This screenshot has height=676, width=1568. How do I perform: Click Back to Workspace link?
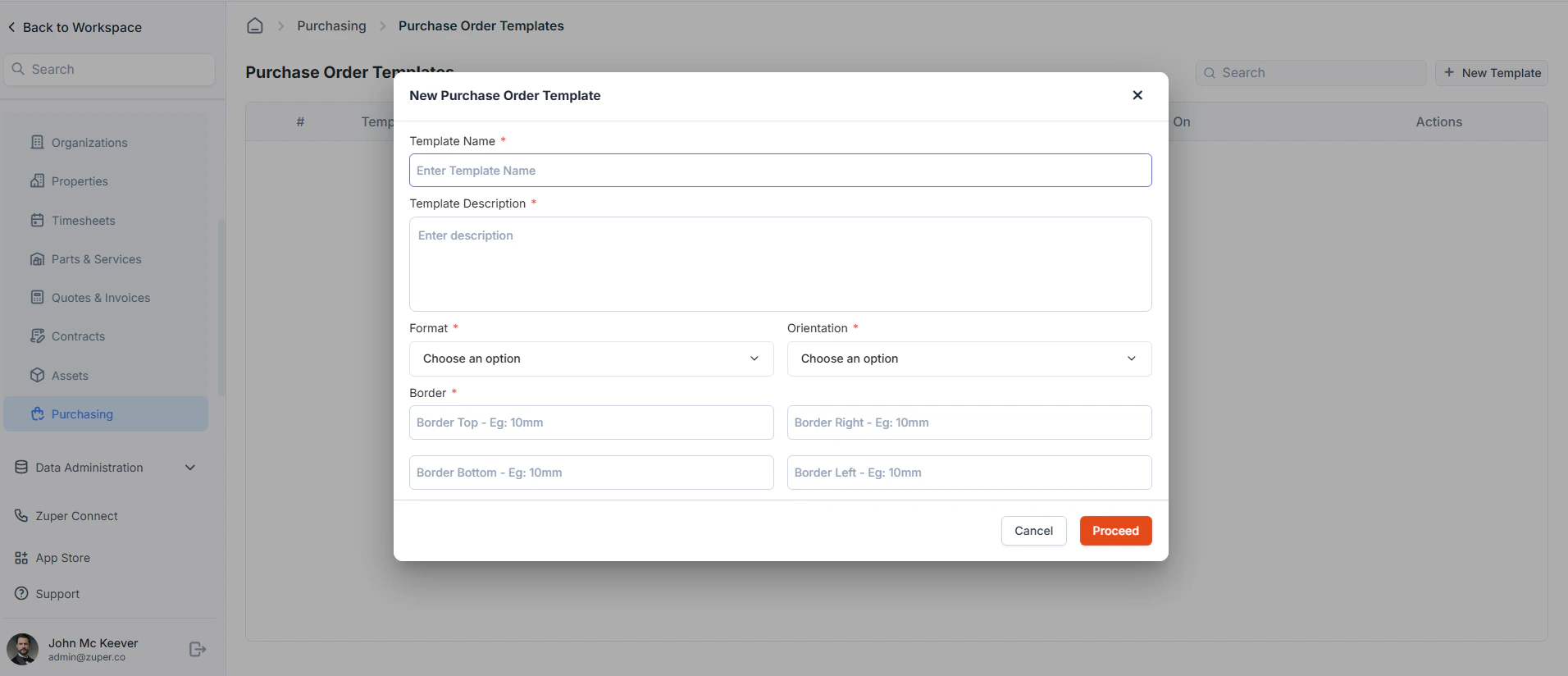[75, 27]
